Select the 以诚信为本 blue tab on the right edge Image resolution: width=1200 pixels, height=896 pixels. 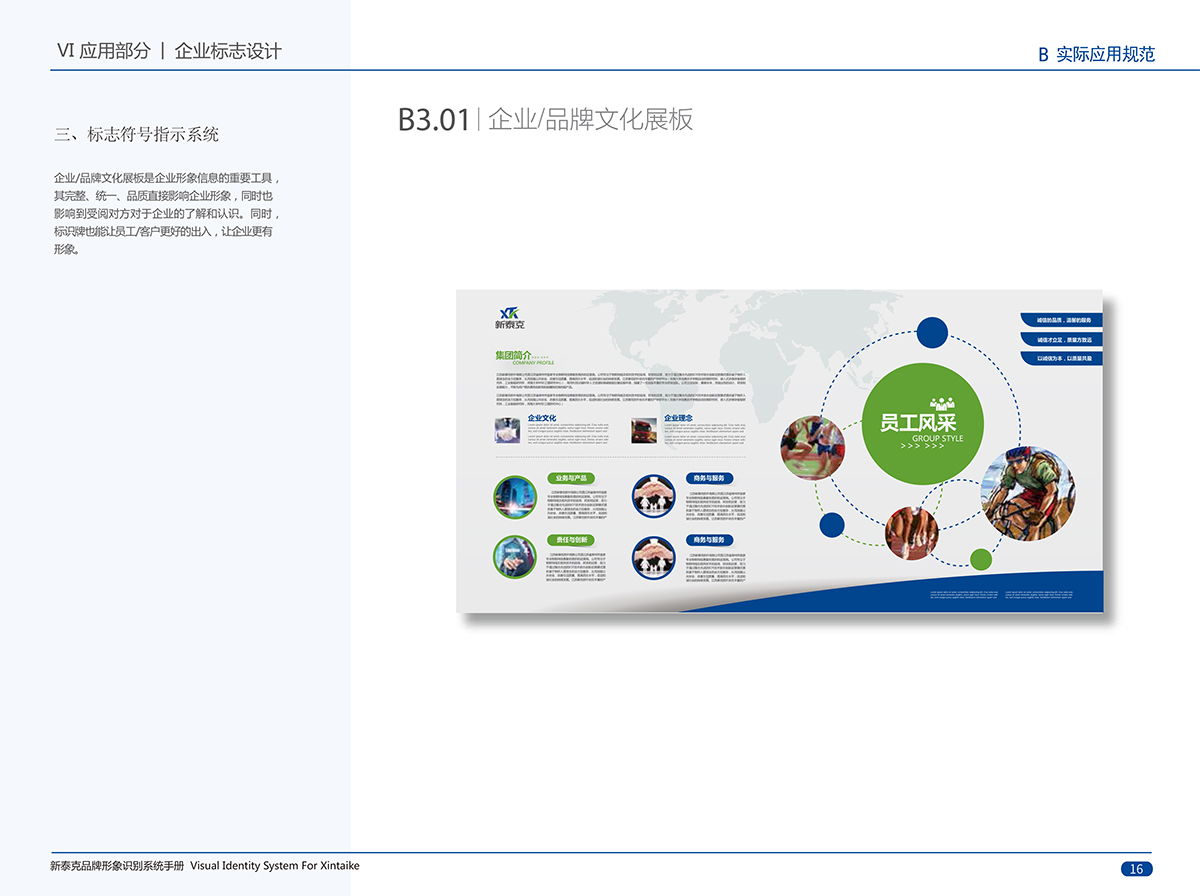[1062, 357]
